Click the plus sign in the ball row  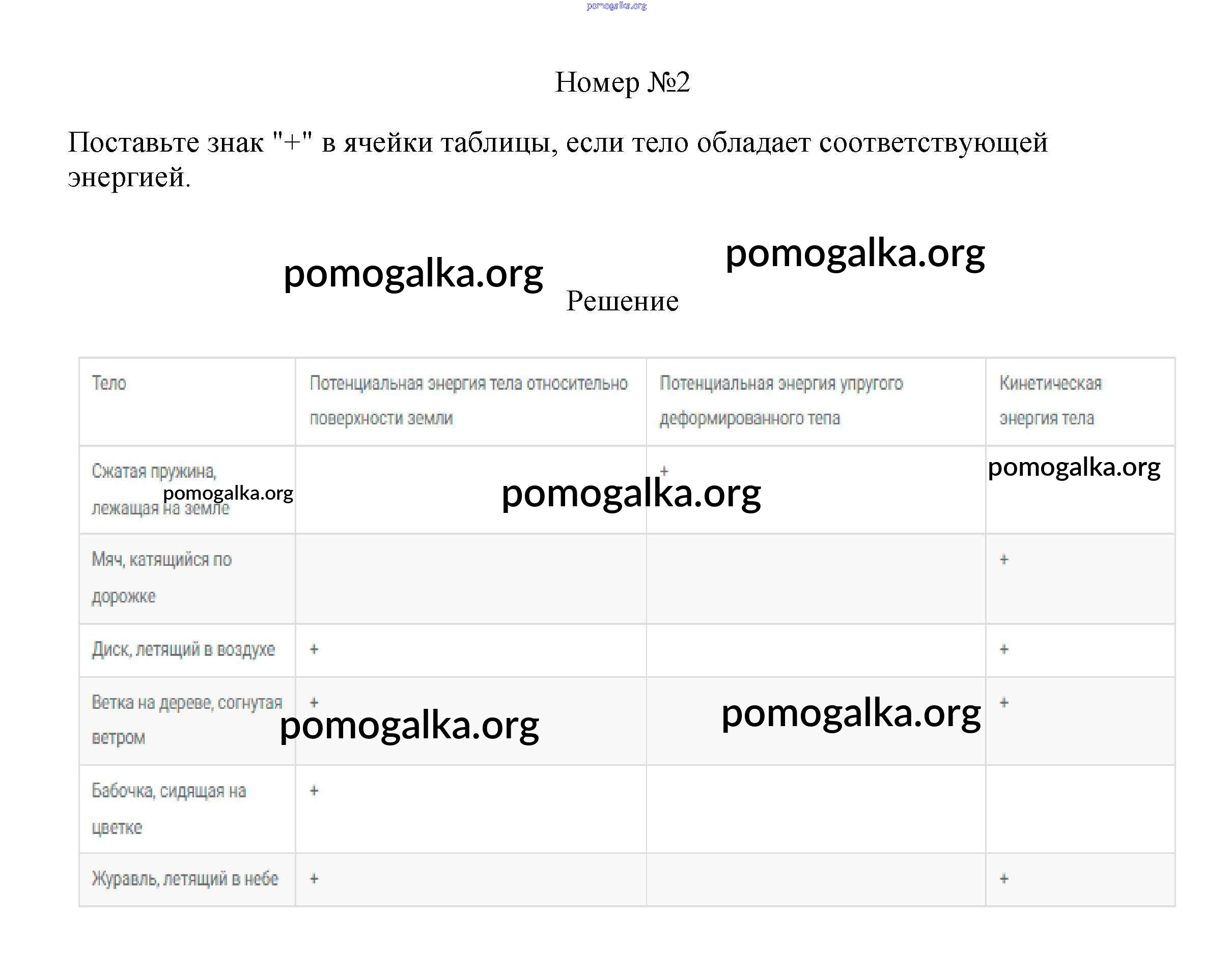[1004, 560]
